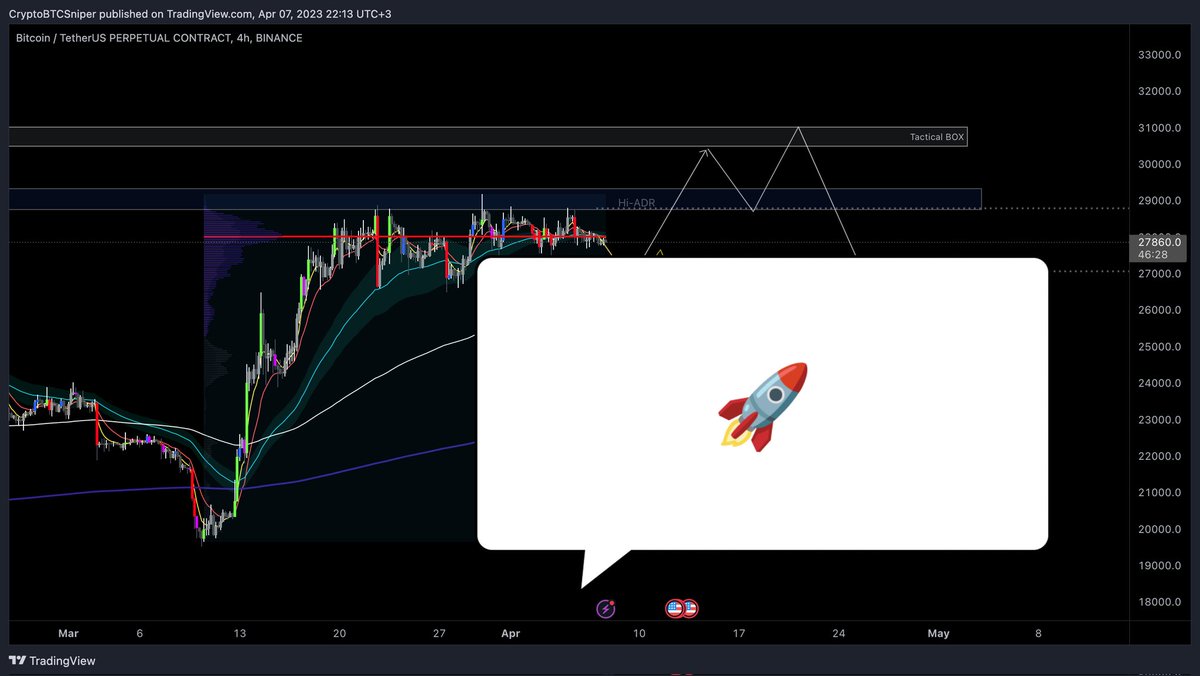
Task: Click the purple lightning event icon
Action: tap(606, 608)
